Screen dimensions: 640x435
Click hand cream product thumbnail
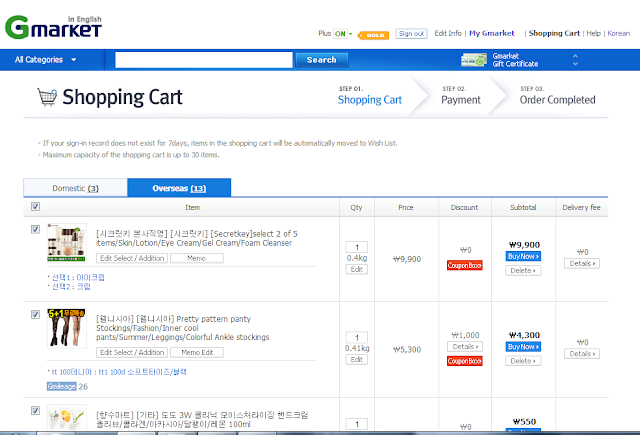pos(67,416)
